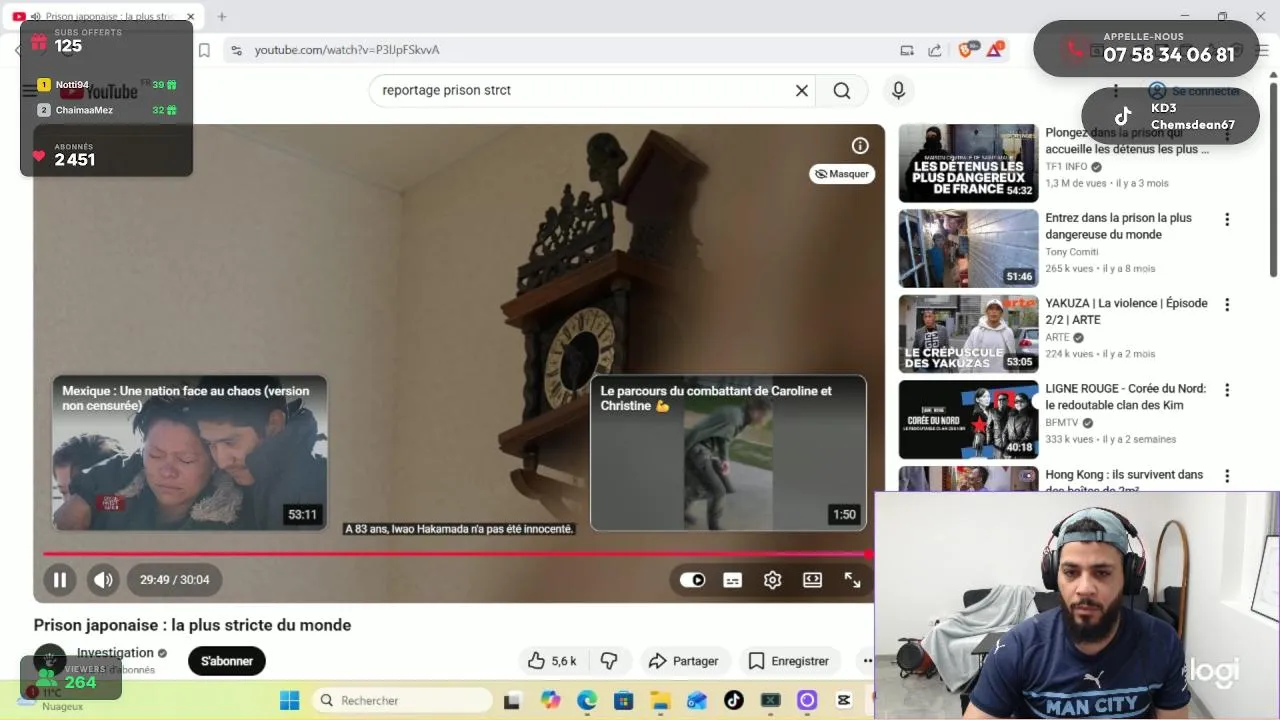The width and height of the screenshot is (1280, 720).
Task: Enter fullscreen mode for the video
Action: pyautogui.click(x=852, y=580)
